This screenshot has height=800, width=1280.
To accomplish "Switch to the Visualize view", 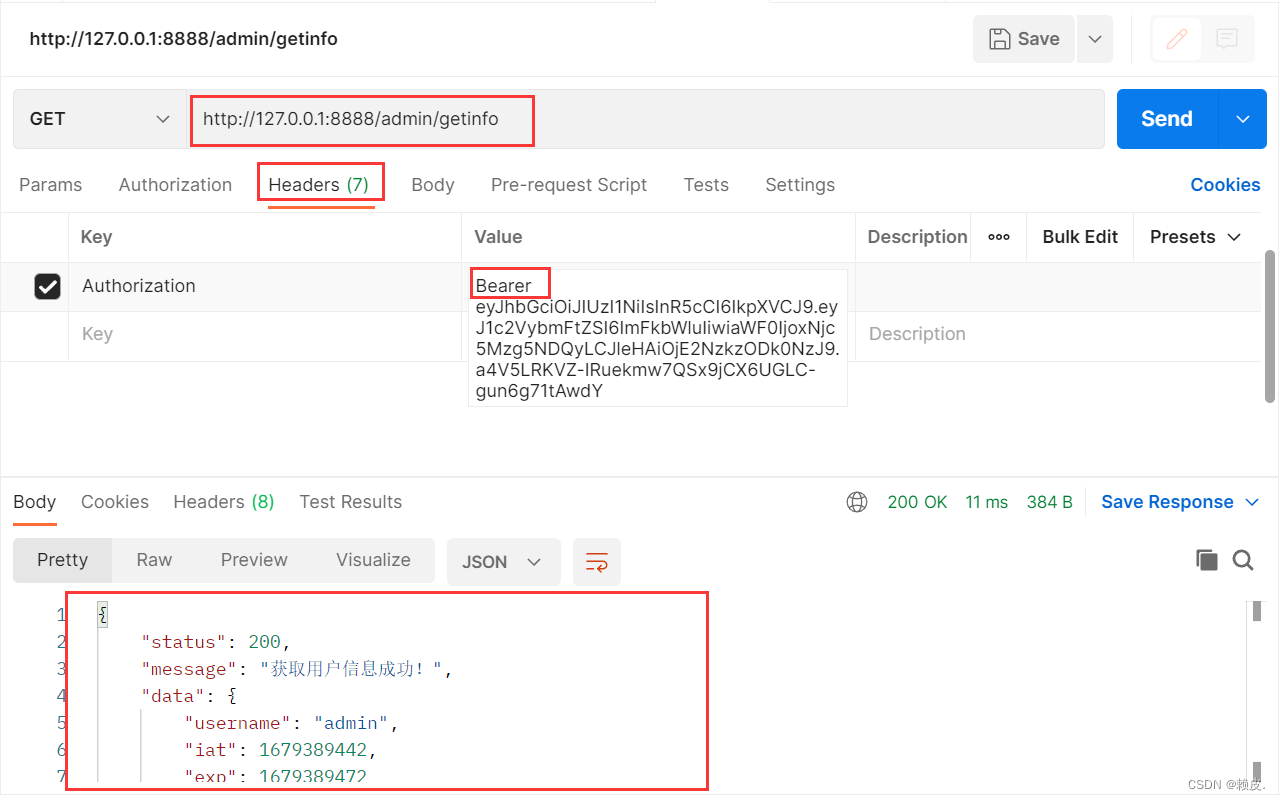I will [x=374, y=560].
